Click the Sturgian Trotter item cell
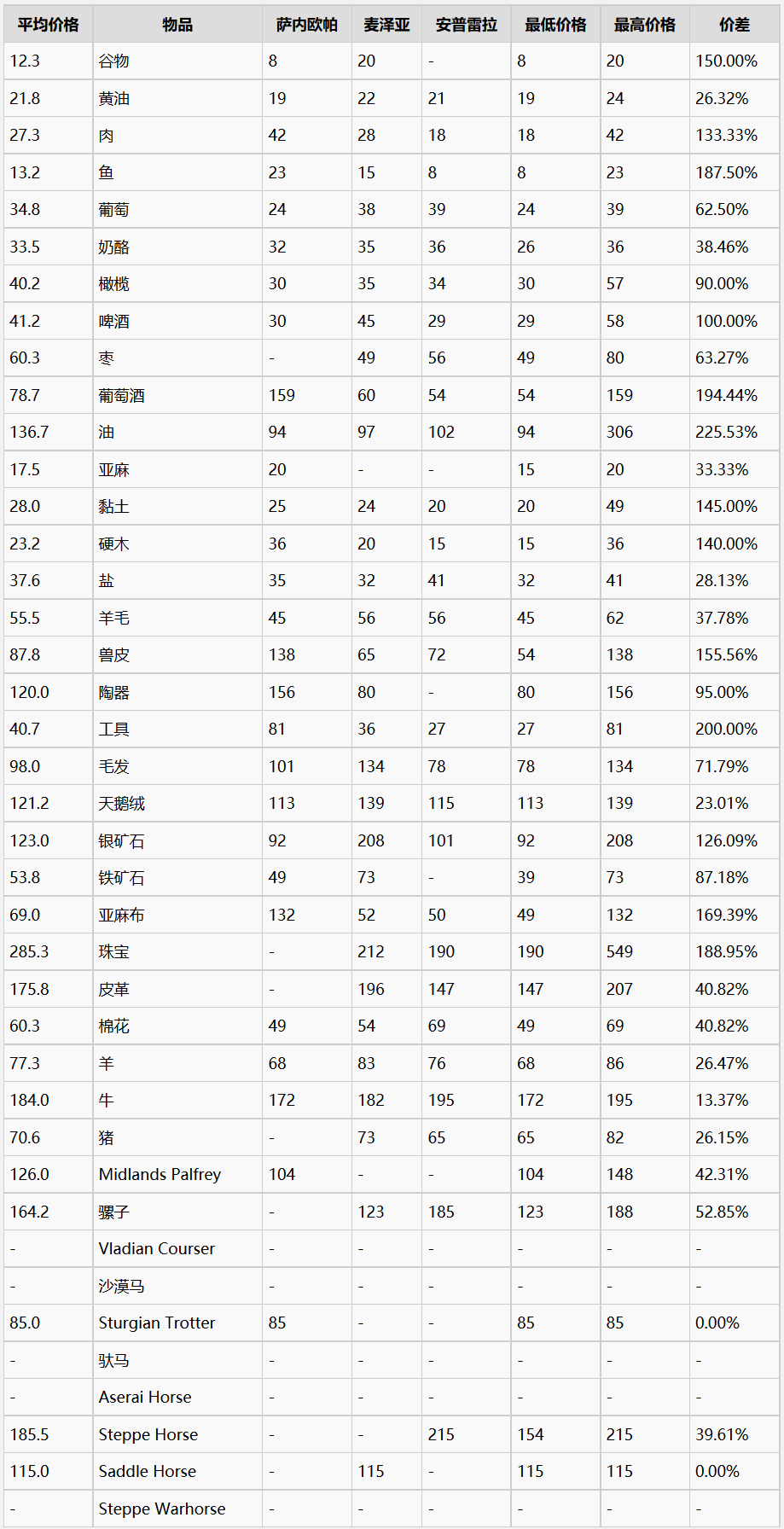Screen dimensions: 784x1529 coord(177,1323)
